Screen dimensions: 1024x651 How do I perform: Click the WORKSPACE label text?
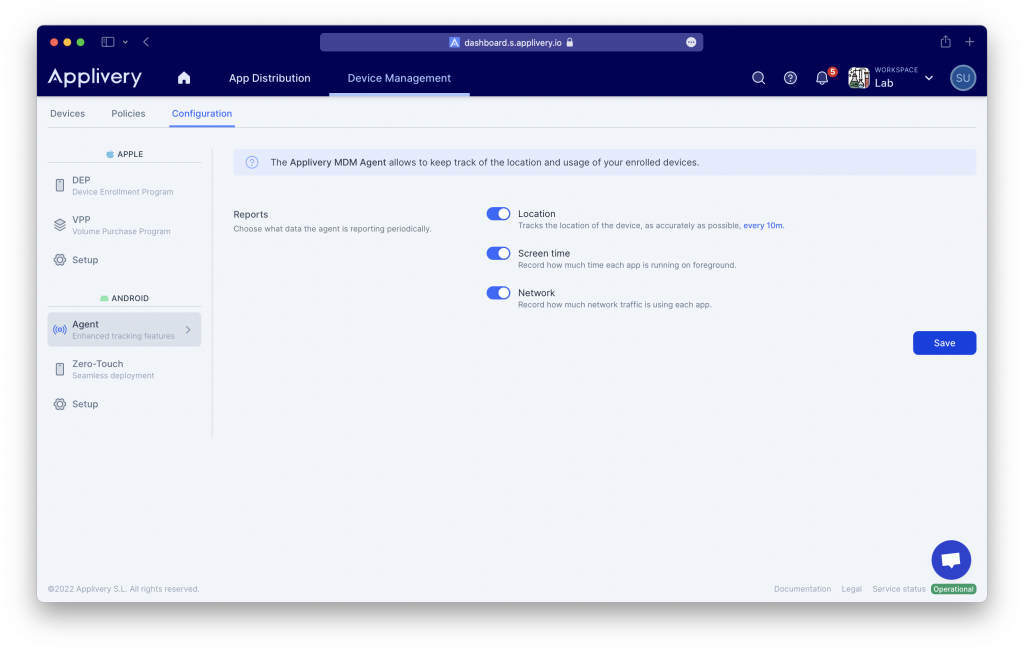coord(896,70)
